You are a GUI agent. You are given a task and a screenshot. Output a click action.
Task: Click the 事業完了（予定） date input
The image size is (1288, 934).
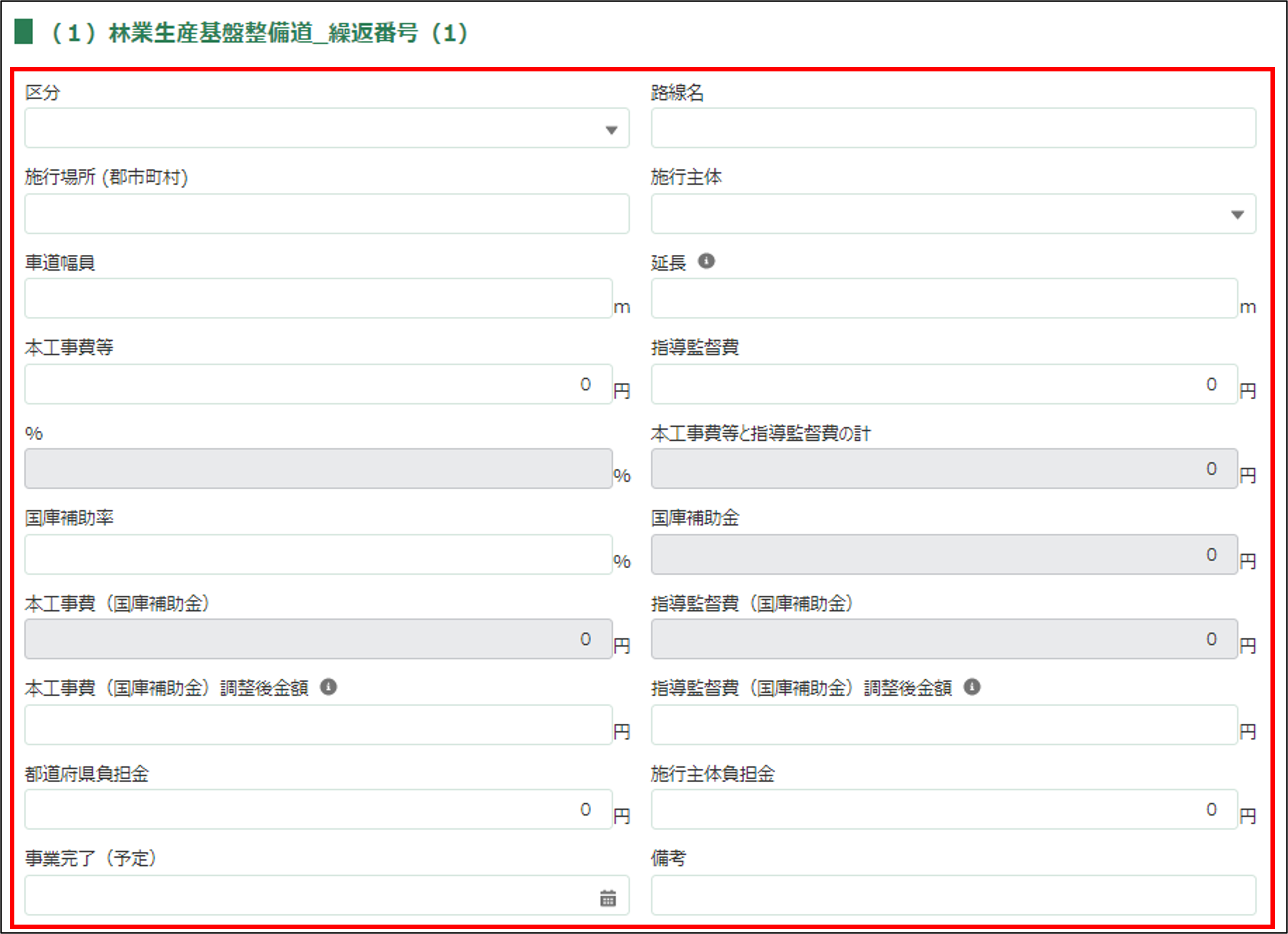point(306,895)
